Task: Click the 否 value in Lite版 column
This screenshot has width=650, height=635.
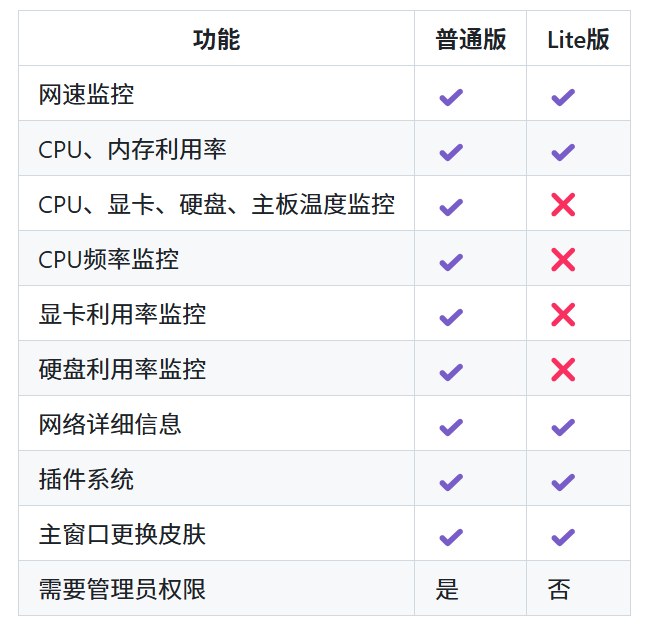Action: tap(559, 590)
